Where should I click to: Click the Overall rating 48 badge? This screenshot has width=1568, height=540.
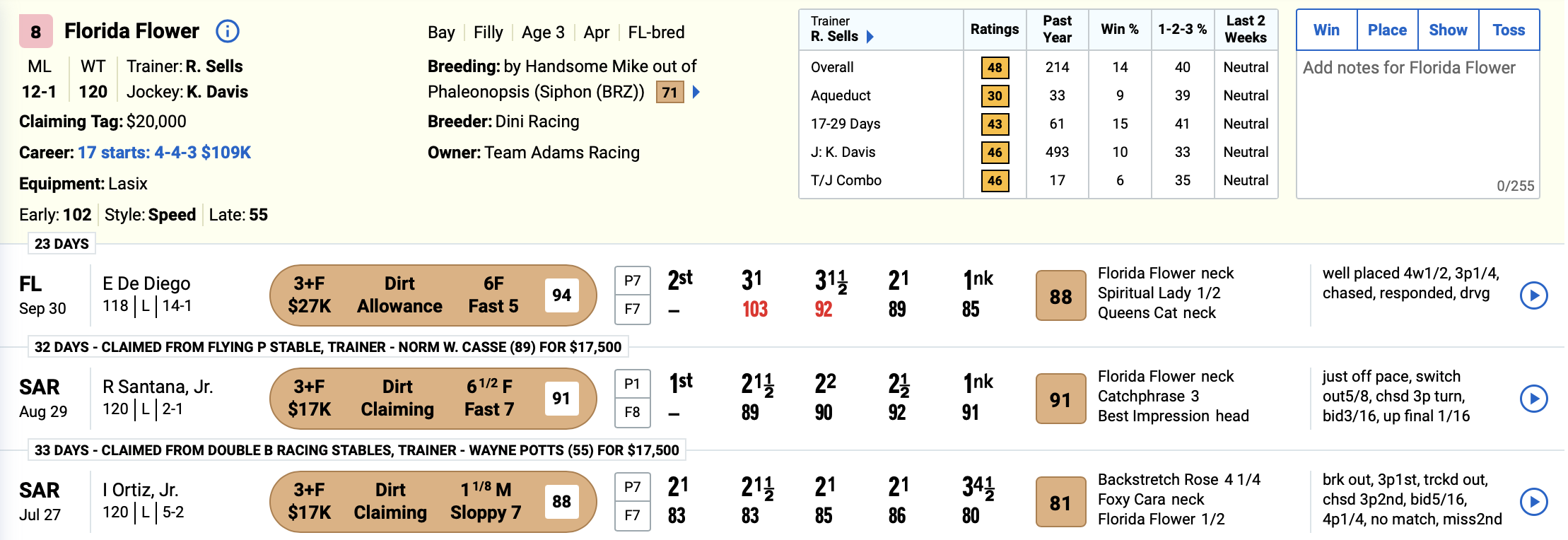pyautogui.click(x=995, y=67)
